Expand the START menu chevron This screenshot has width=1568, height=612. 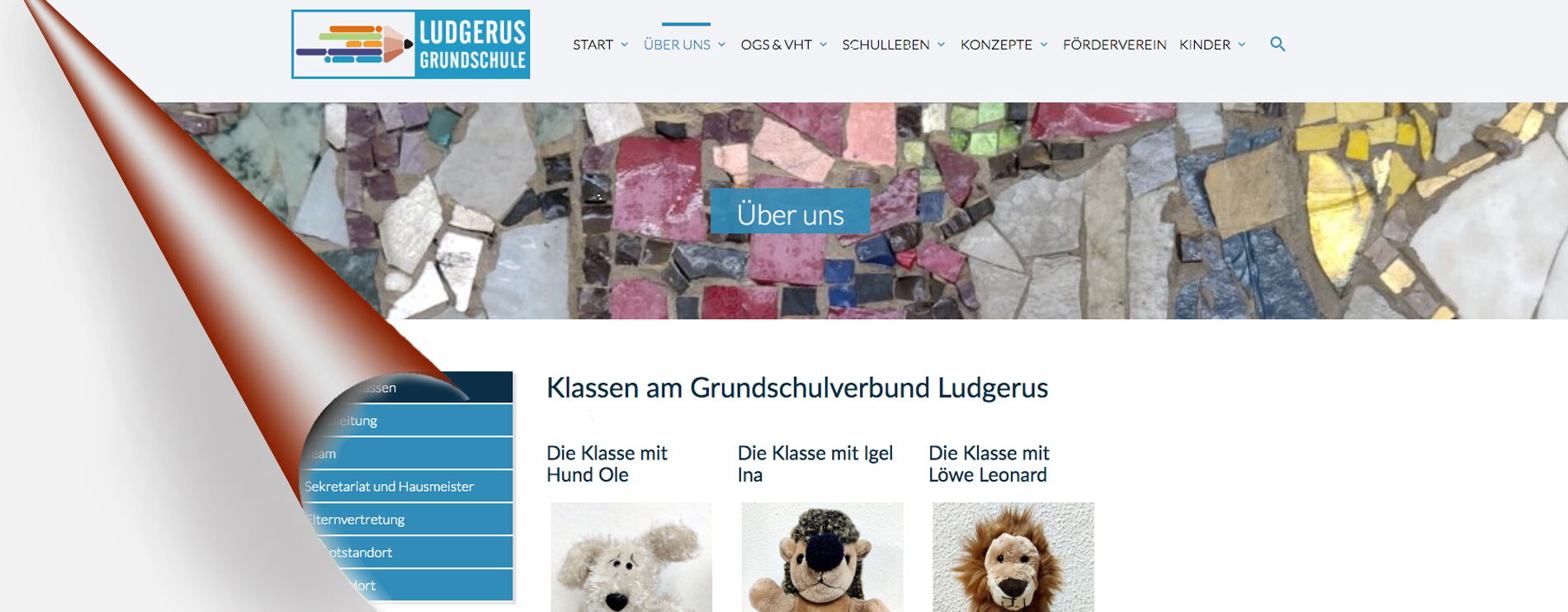625,45
